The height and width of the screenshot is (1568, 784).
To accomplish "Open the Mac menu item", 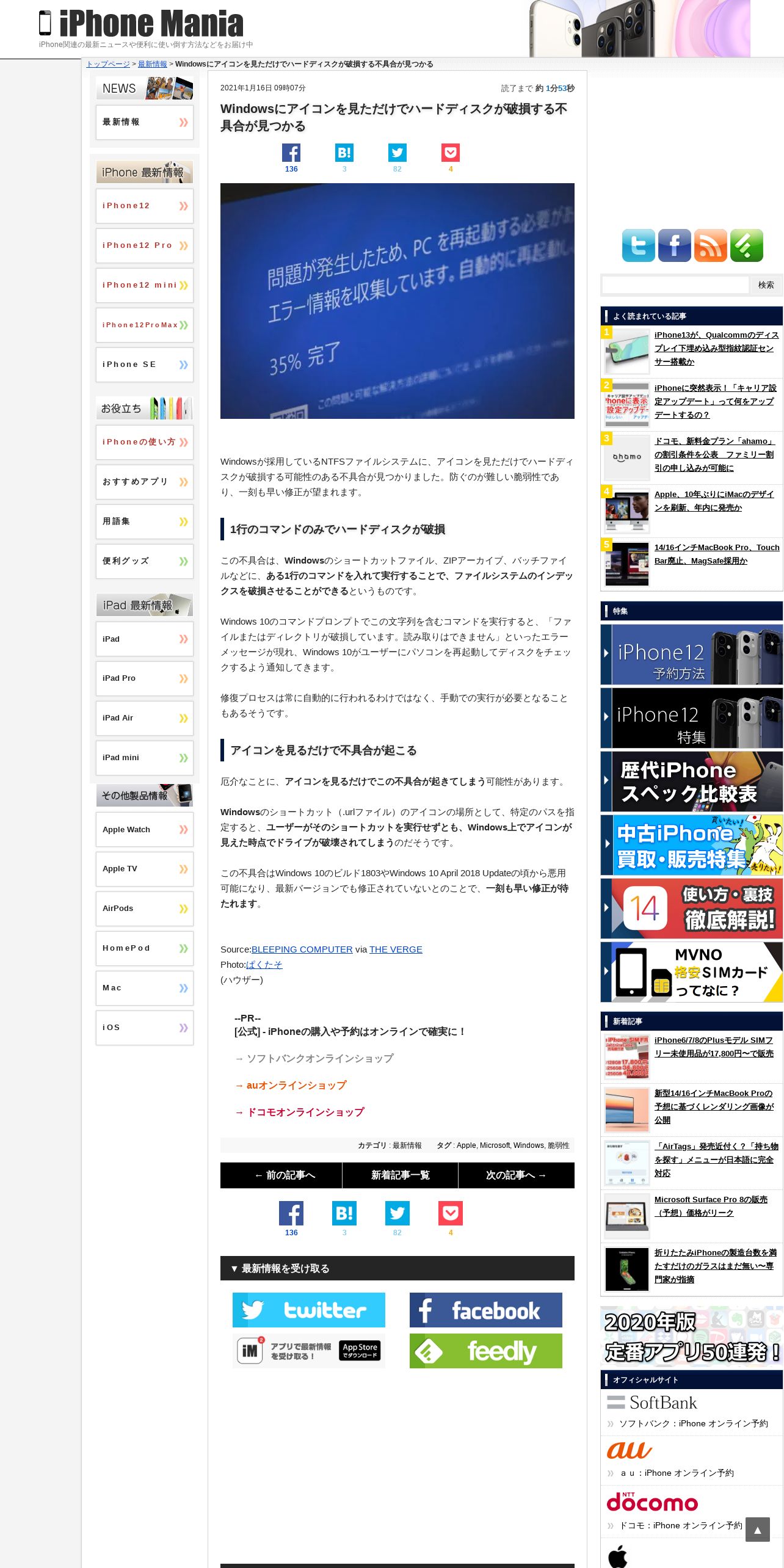I will [145, 988].
